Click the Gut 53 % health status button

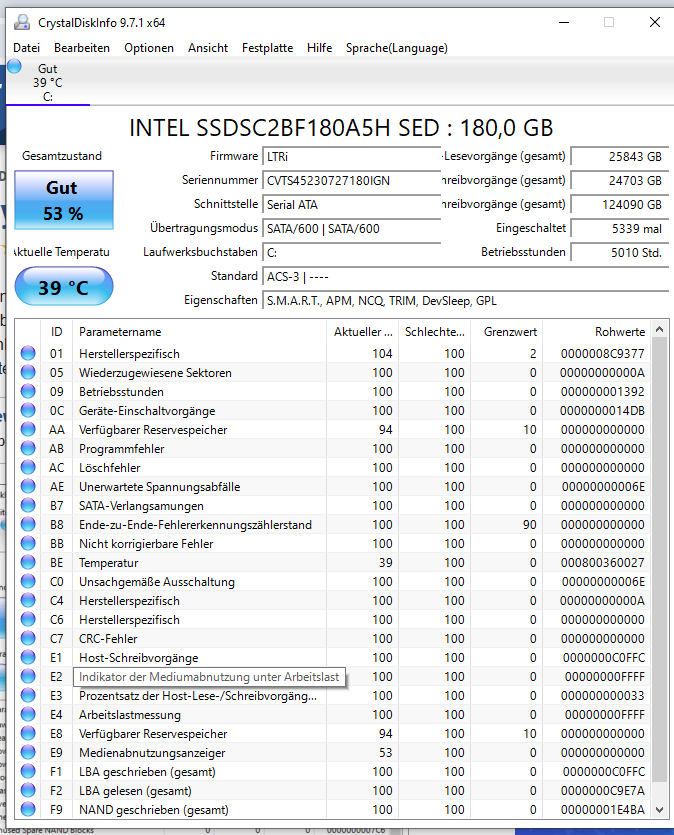point(64,200)
